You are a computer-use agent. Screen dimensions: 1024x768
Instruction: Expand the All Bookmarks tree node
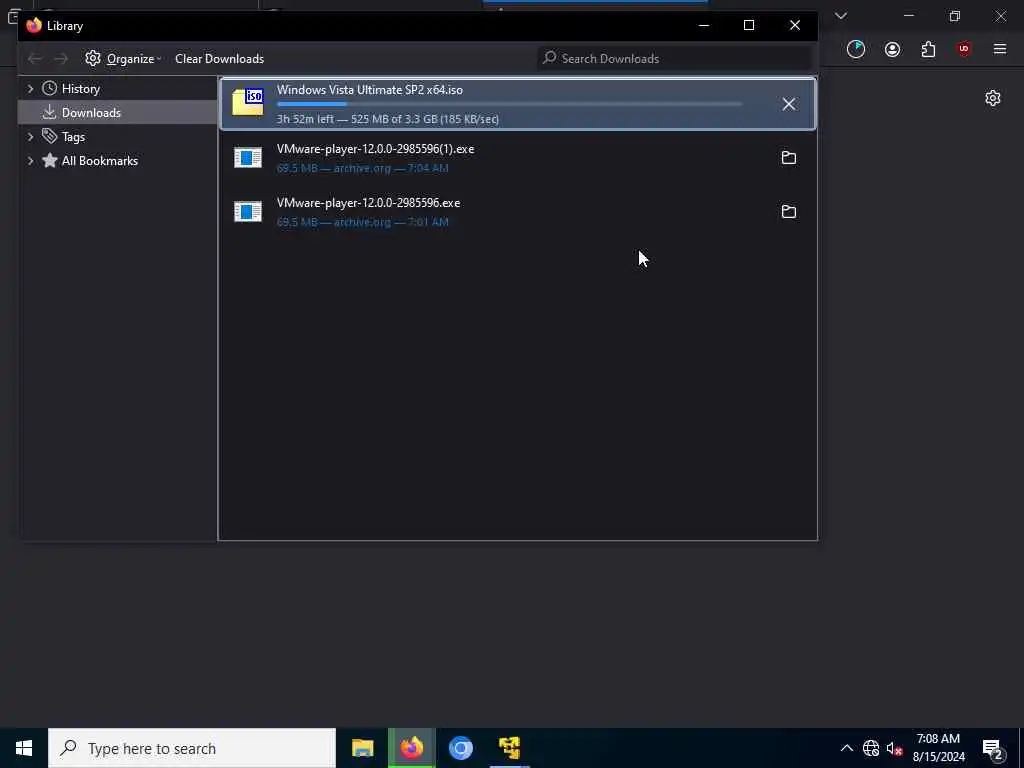click(x=30, y=161)
